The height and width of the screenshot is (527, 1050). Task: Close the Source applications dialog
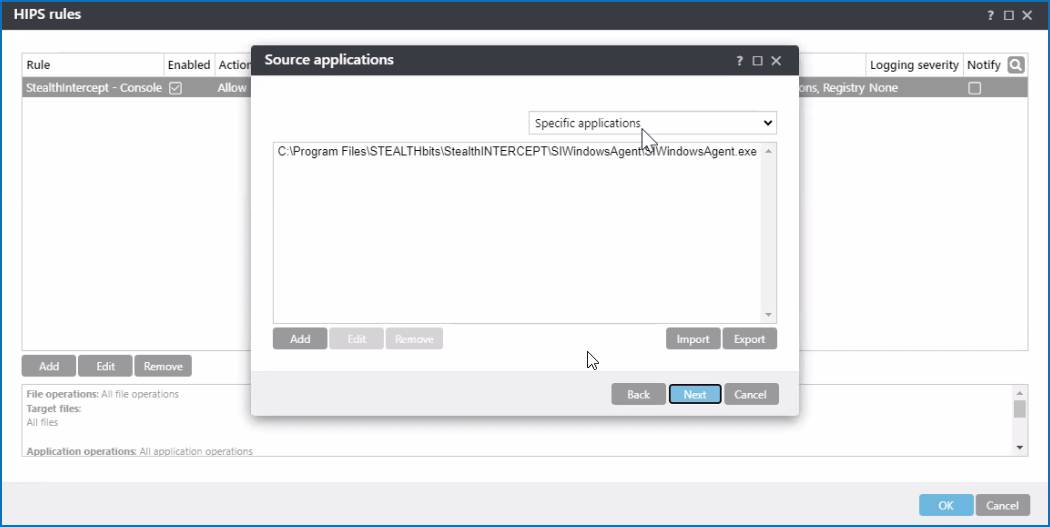[776, 61]
